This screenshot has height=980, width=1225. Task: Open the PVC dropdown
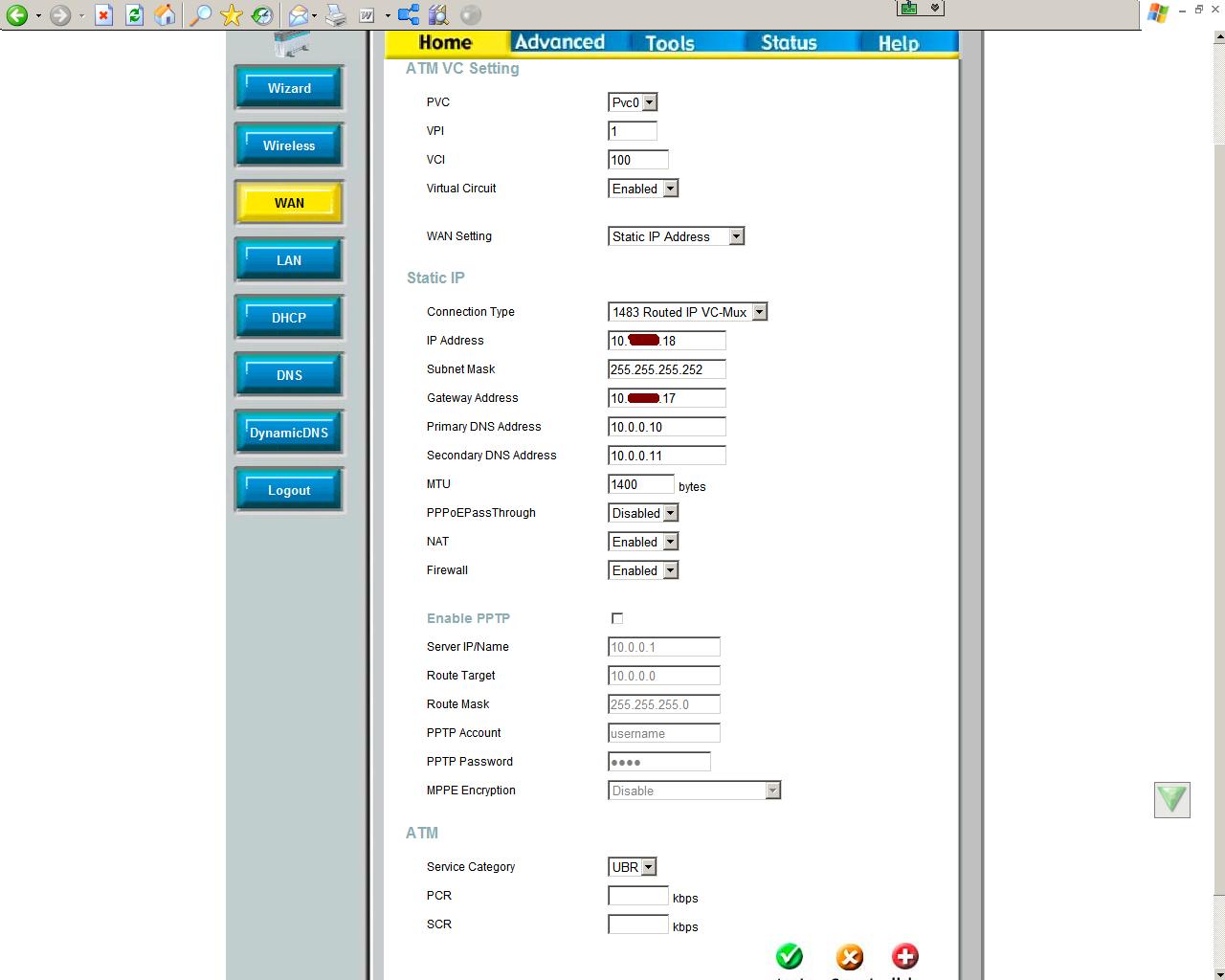click(633, 102)
